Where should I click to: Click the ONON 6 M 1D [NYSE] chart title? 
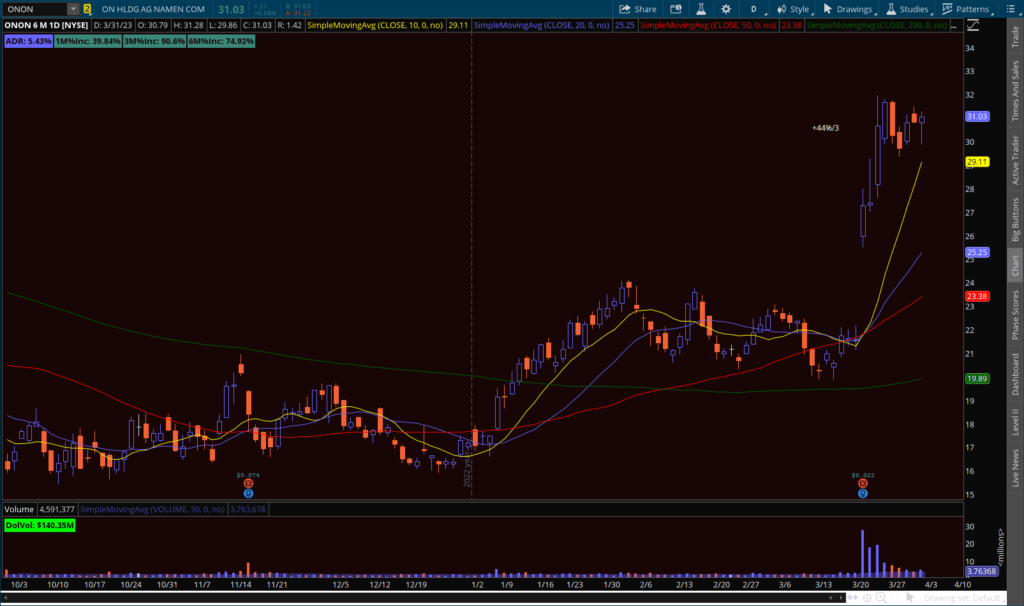pyautogui.click(x=46, y=25)
